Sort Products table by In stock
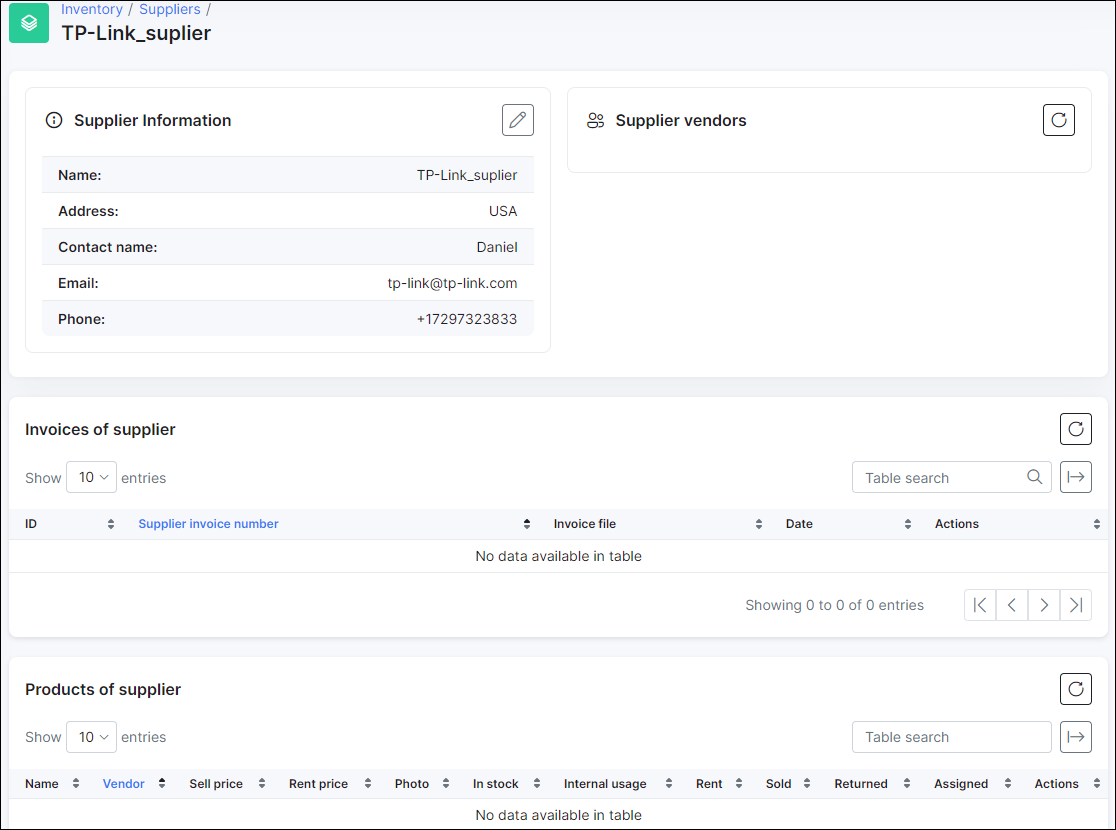1116x830 pixels. point(506,784)
